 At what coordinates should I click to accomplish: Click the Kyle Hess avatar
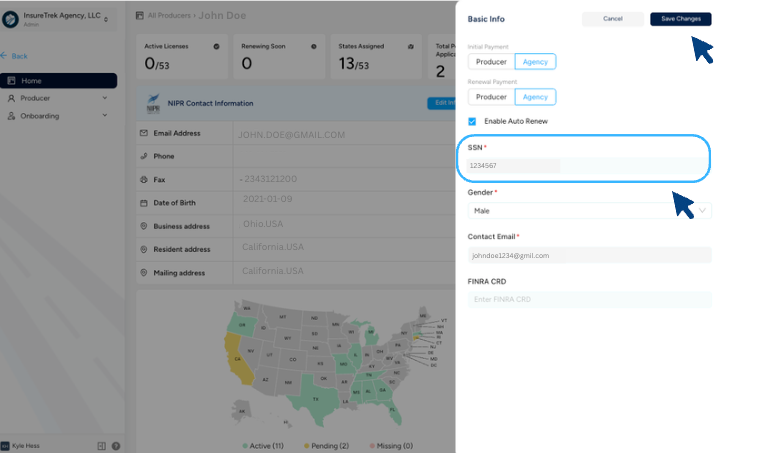pos(6,445)
